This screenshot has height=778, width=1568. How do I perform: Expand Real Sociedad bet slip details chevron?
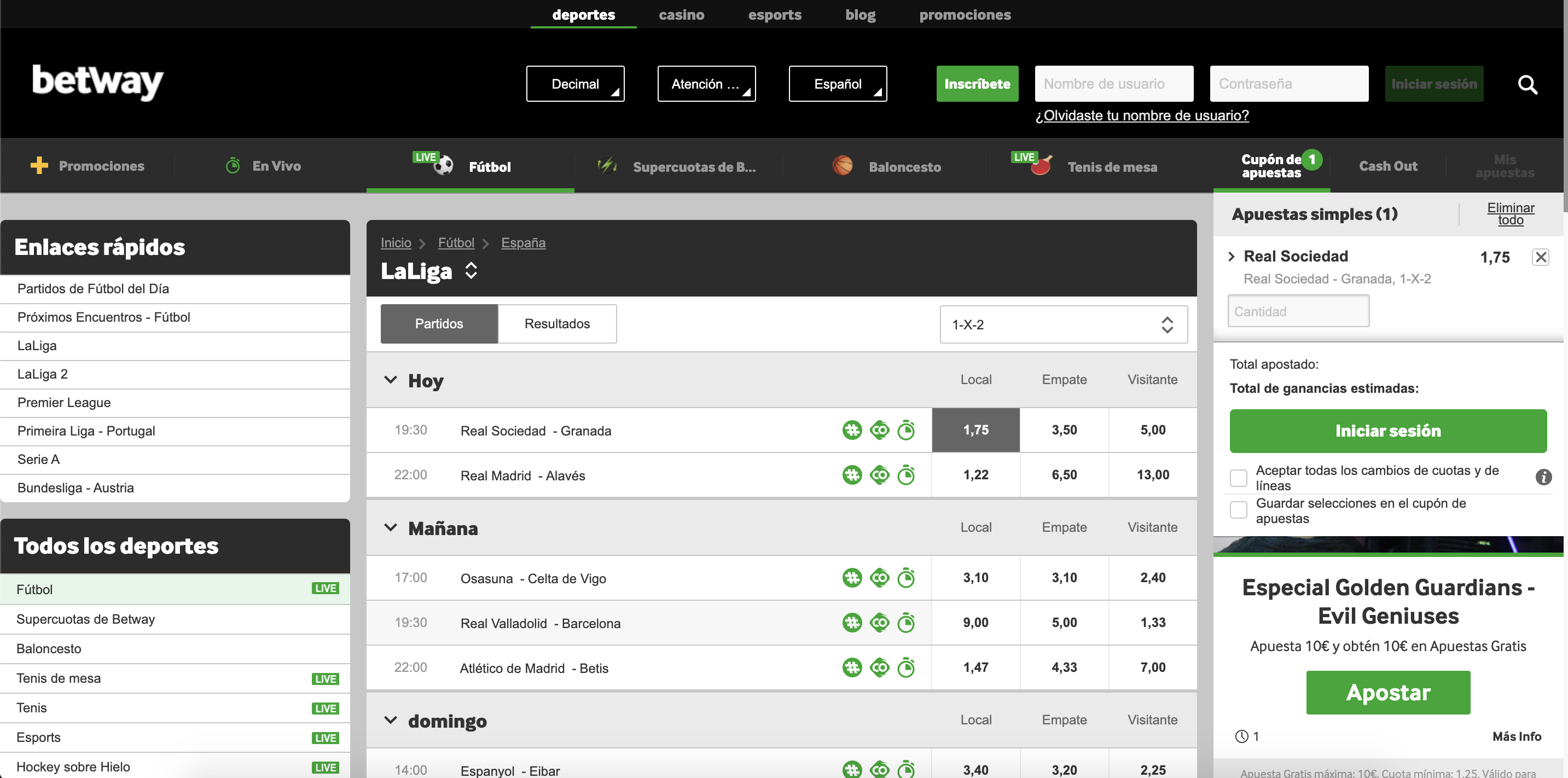pyautogui.click(x=1232, y=256)
